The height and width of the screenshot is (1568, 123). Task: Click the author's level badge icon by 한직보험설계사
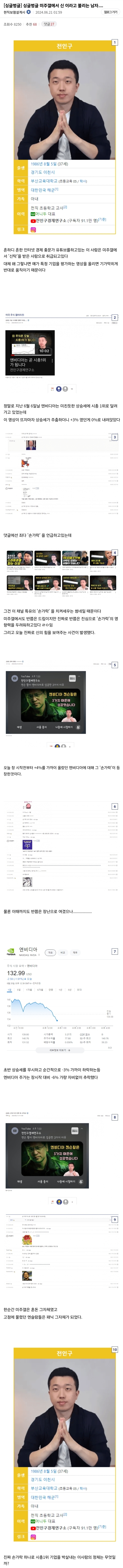(x=29, y=12)
